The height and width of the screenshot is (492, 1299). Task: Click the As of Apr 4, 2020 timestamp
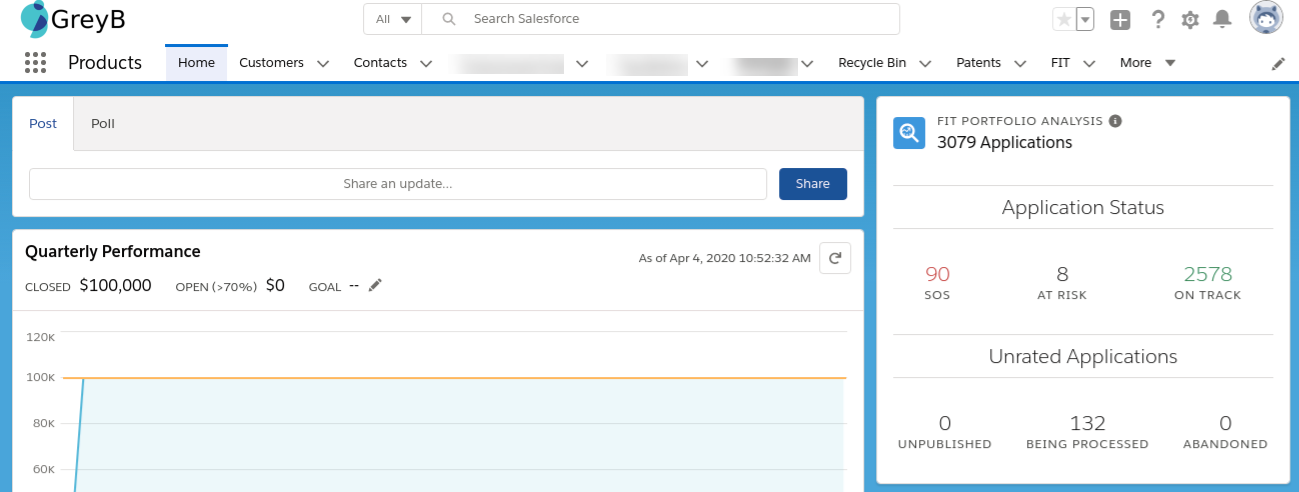(725, 258)
